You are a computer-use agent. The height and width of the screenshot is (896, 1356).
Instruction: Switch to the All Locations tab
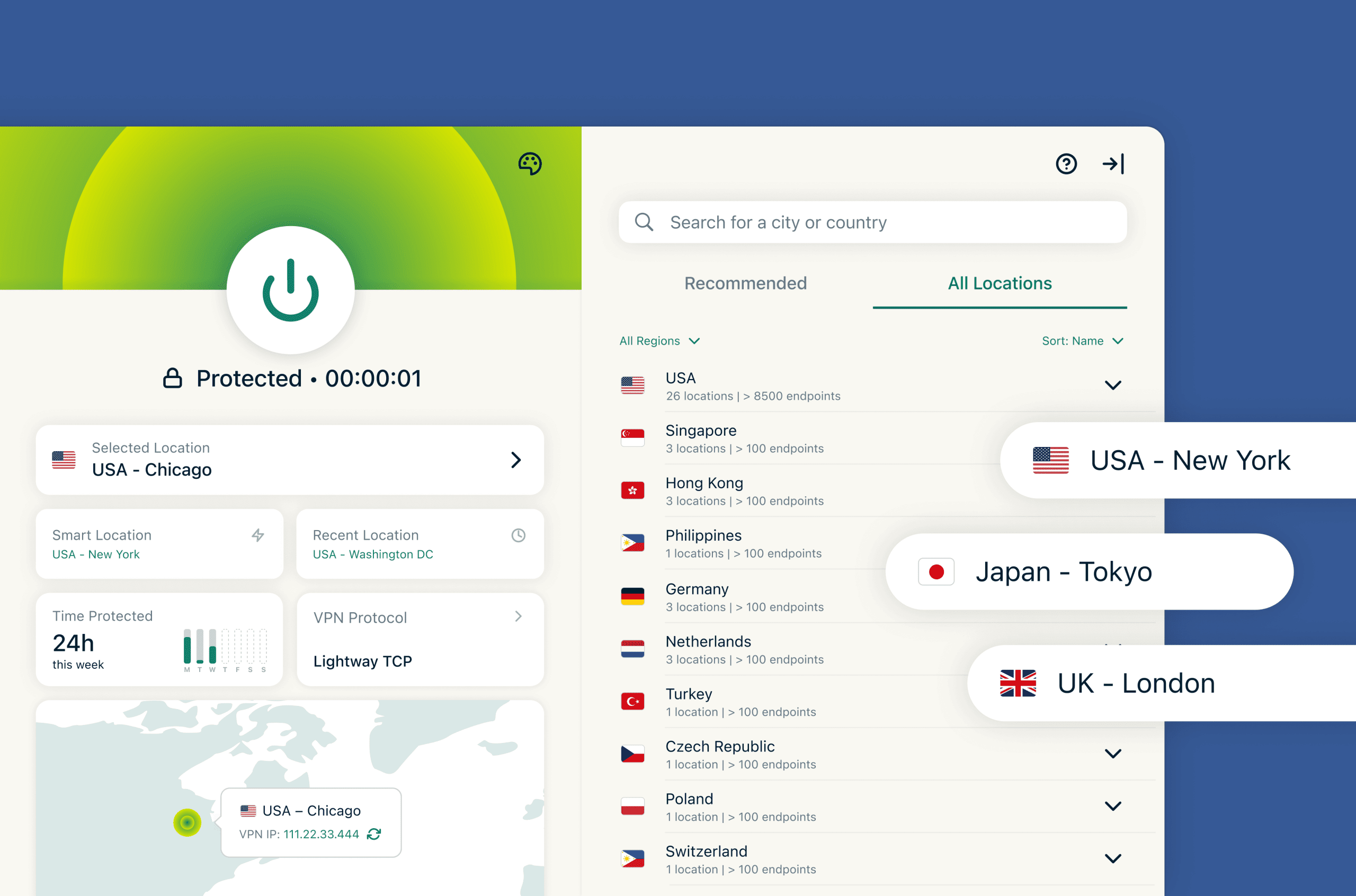(x=1000, y=283)
